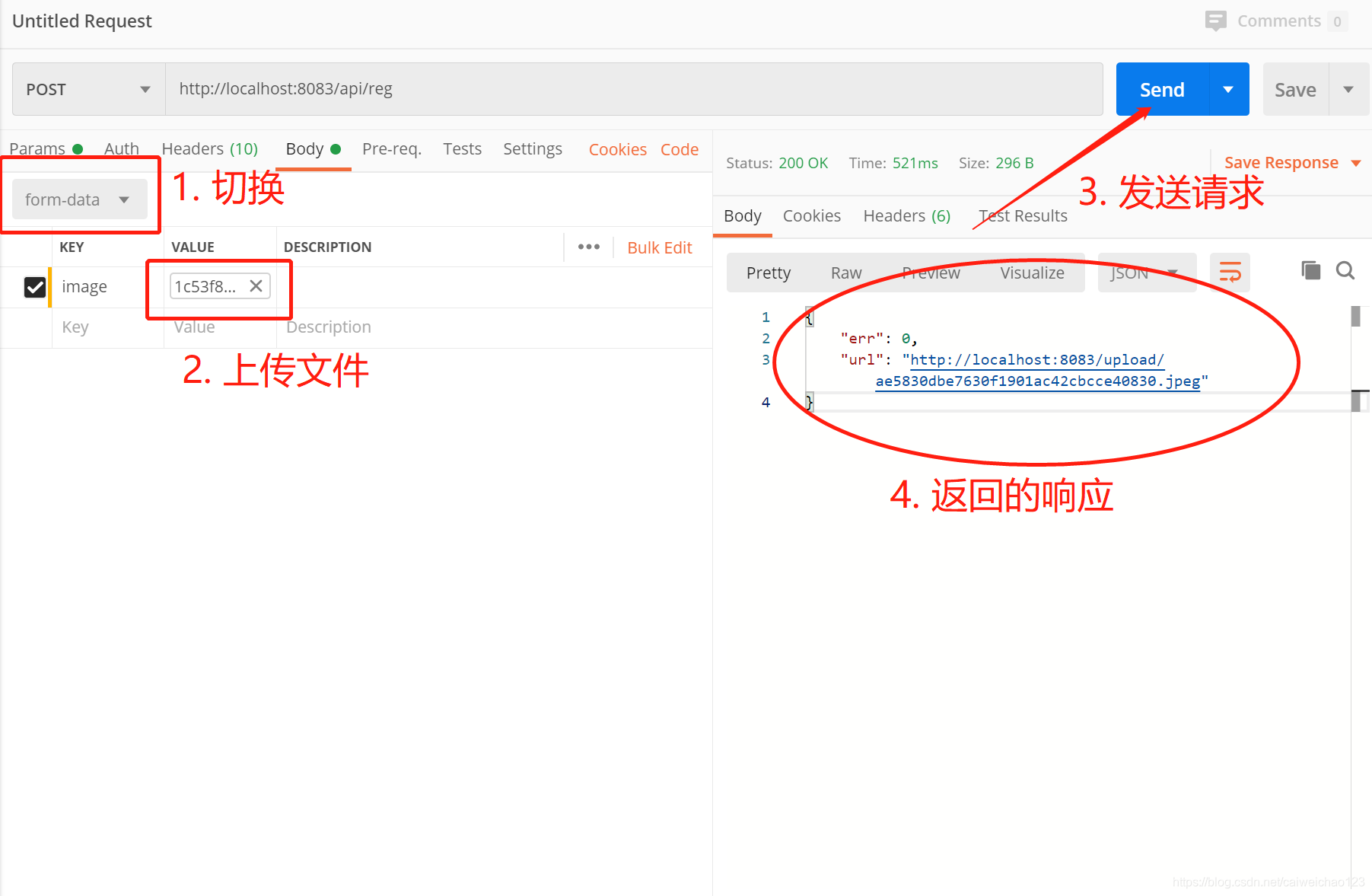The height and width of the screenshot is (896, 1372).
Task: Select the request Body tab
Action: point(313,149)
